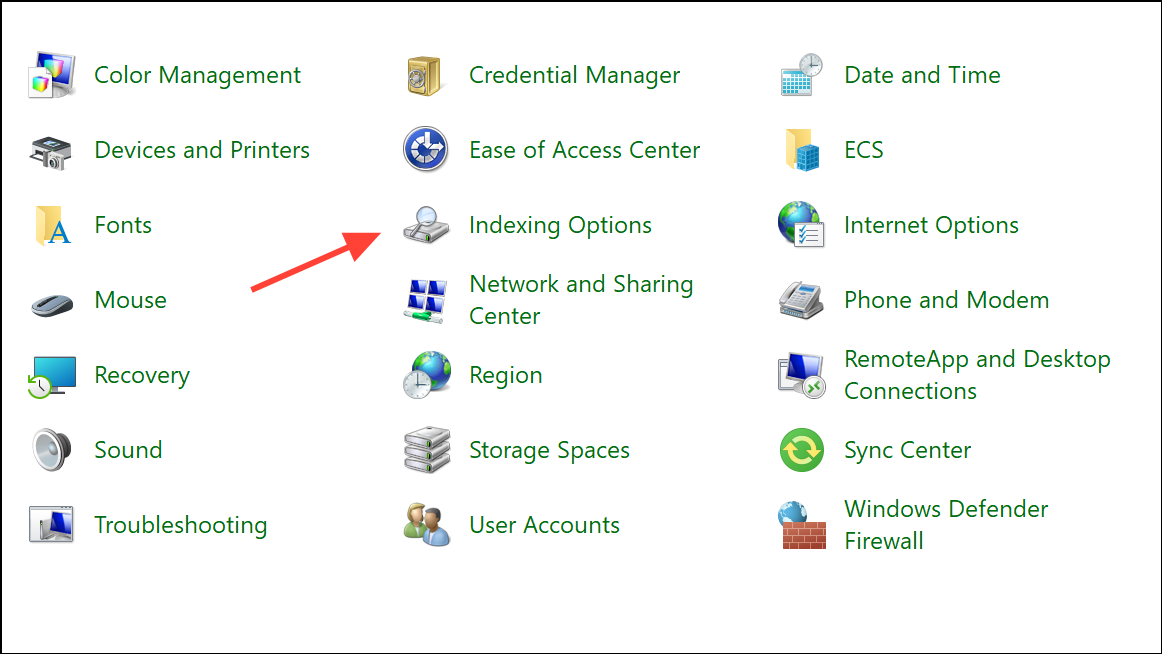Launch the Internet Options link
1162x654 pixels.
932,225
